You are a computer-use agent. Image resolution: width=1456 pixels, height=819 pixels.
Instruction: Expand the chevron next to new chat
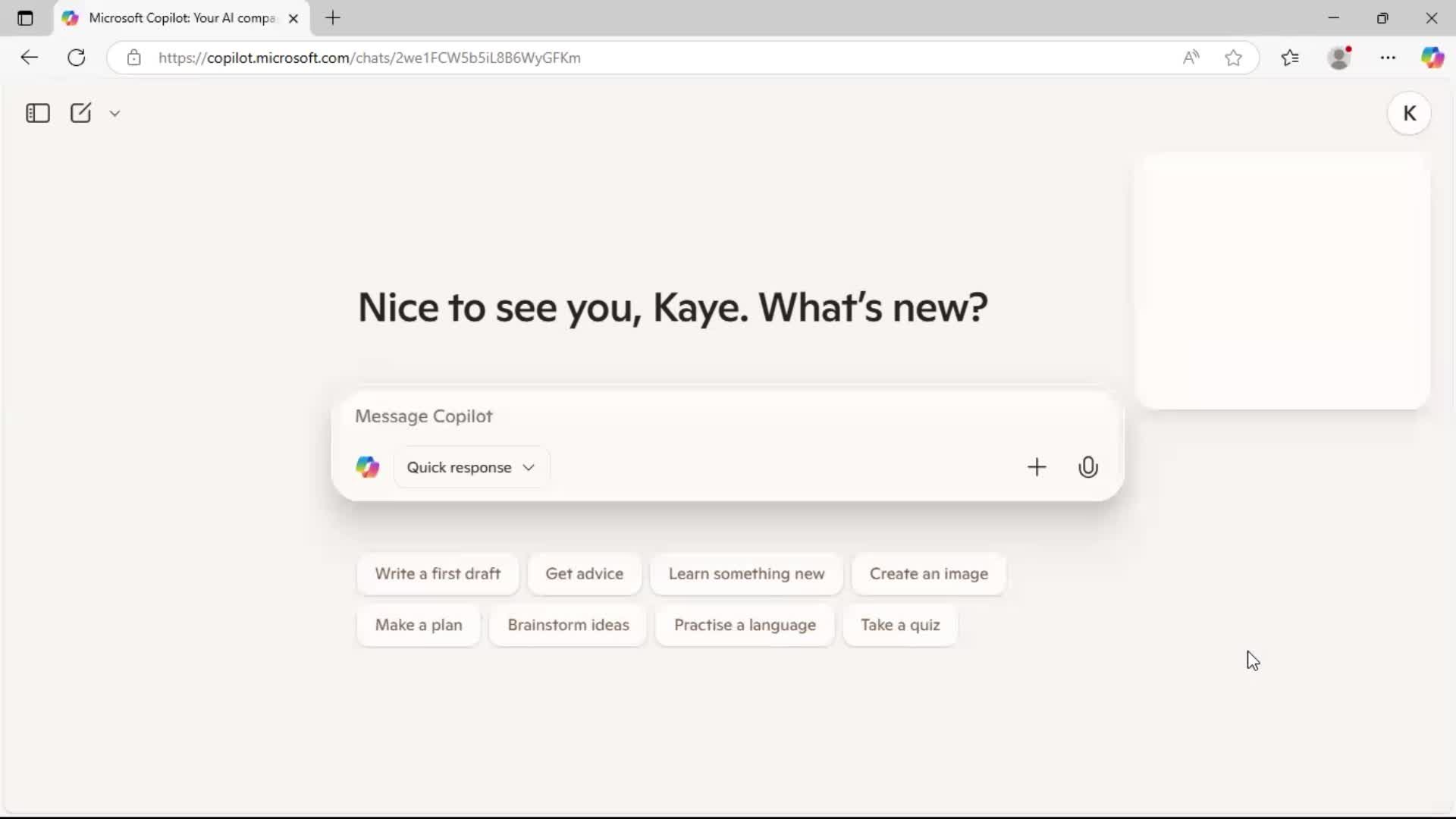pyautogui.click(x=115, y=114)
